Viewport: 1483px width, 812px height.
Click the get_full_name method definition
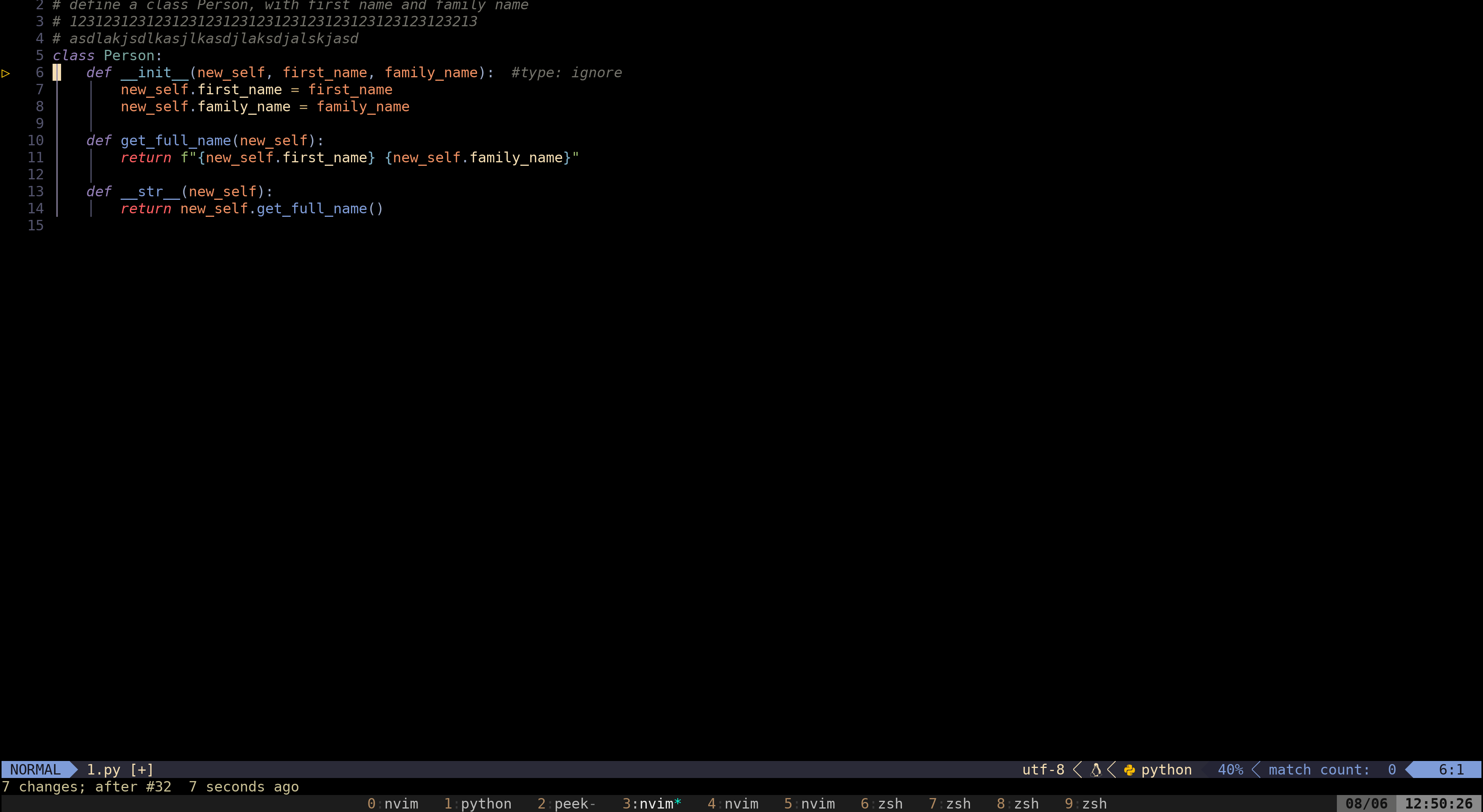pos(175,140)
